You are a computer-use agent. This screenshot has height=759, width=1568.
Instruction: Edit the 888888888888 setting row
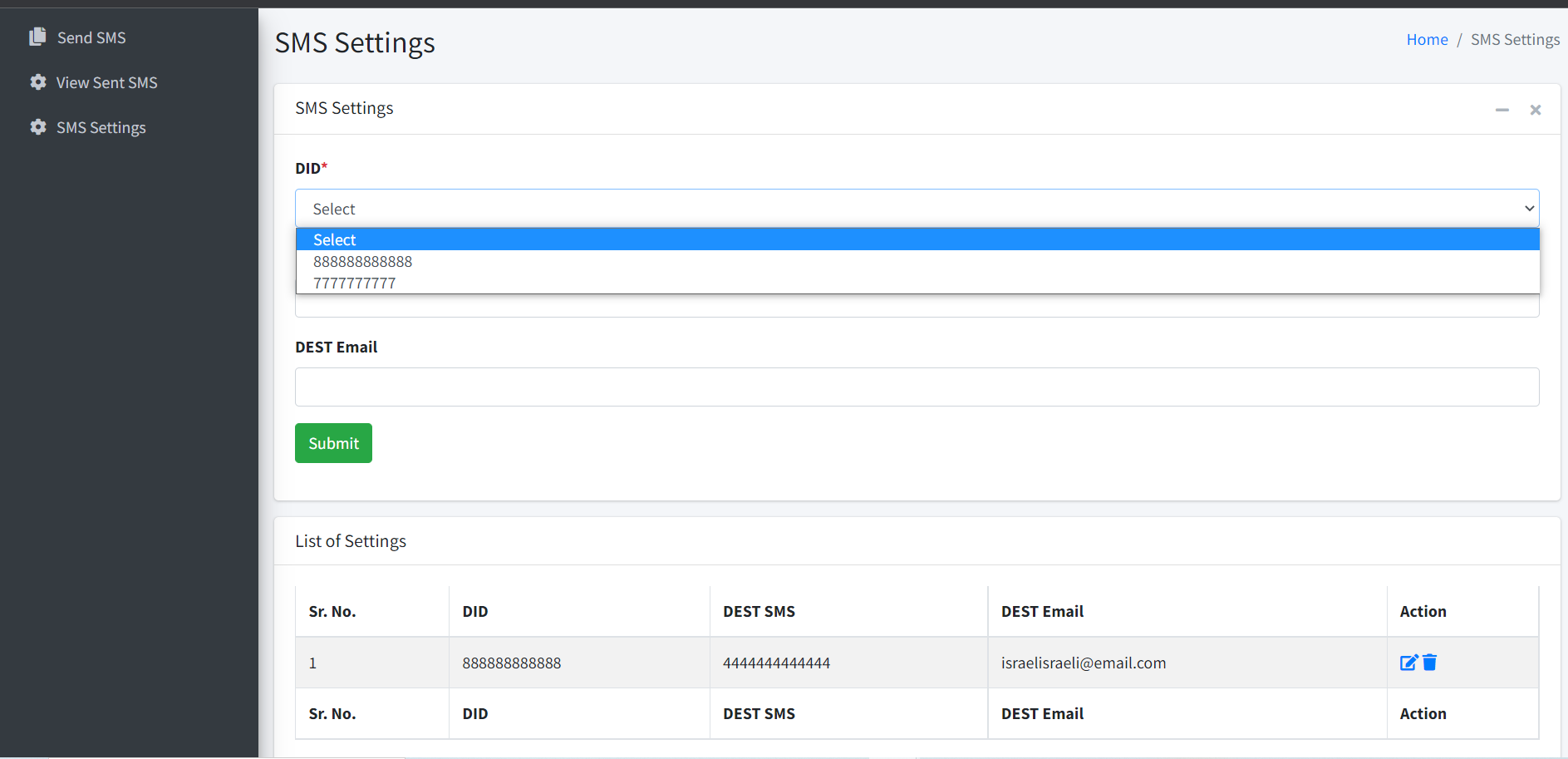[1408, 663]
